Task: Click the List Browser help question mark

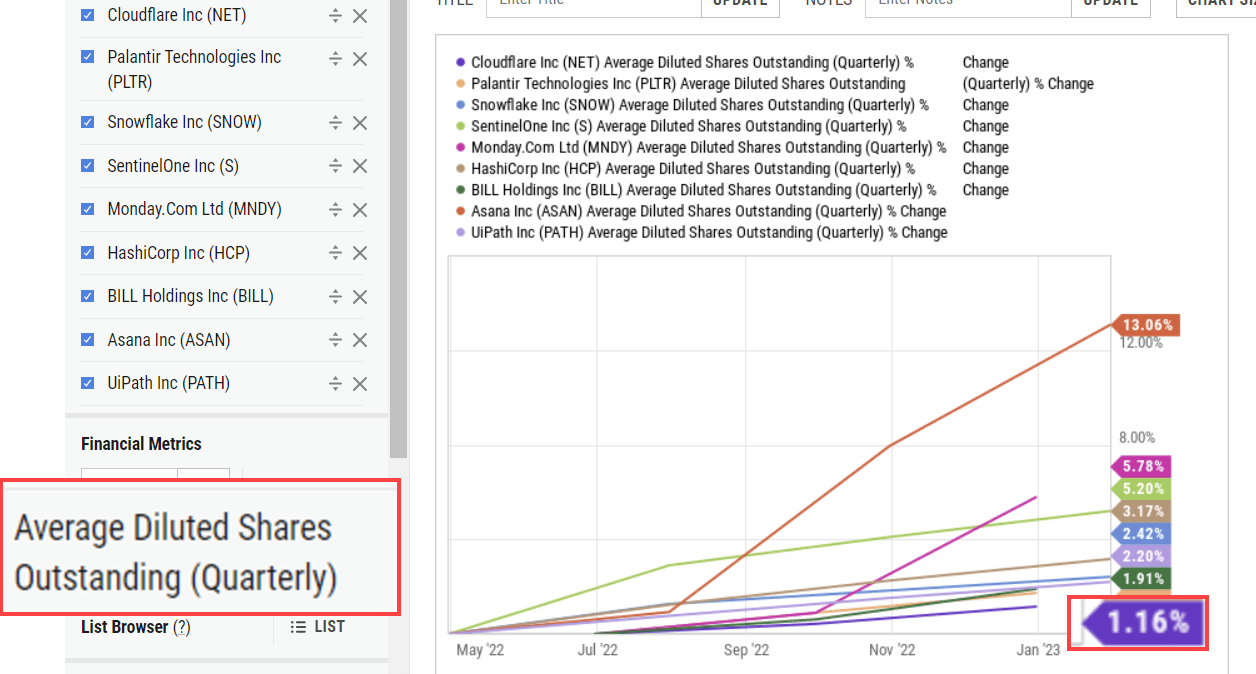Action: (x=181, y=627)
